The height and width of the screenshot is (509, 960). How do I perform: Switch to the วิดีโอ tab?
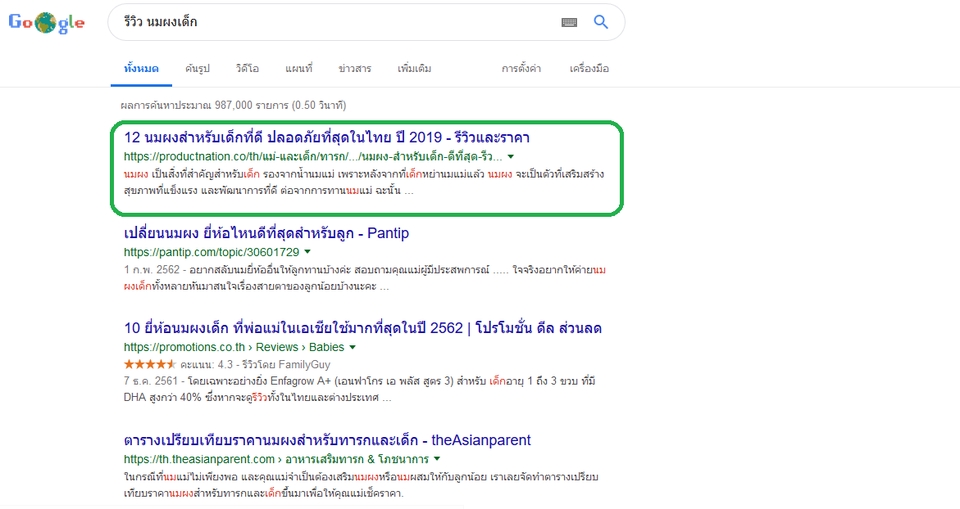247,69
